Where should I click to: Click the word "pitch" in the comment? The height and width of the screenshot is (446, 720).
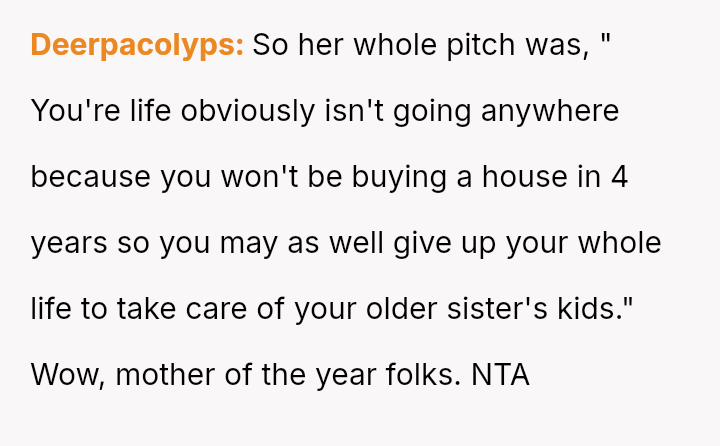(473, 45)
